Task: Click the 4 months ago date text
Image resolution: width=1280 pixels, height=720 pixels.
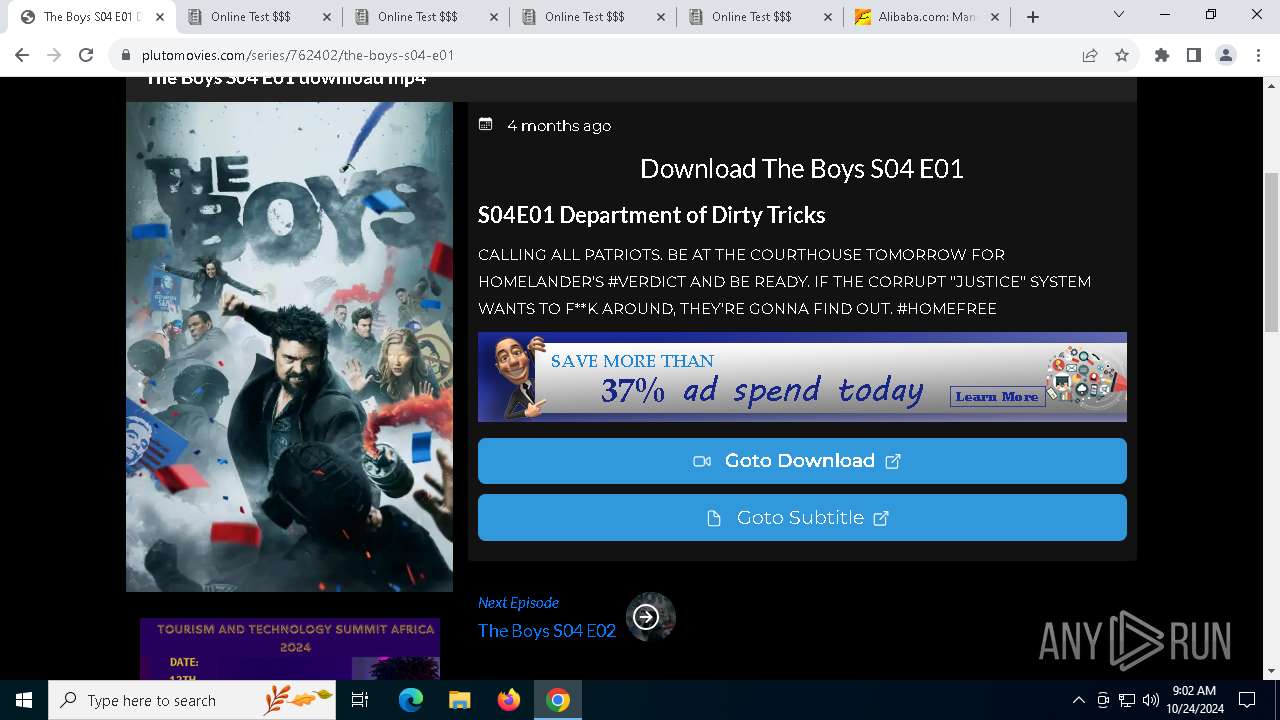Action: tap(558, 126)
